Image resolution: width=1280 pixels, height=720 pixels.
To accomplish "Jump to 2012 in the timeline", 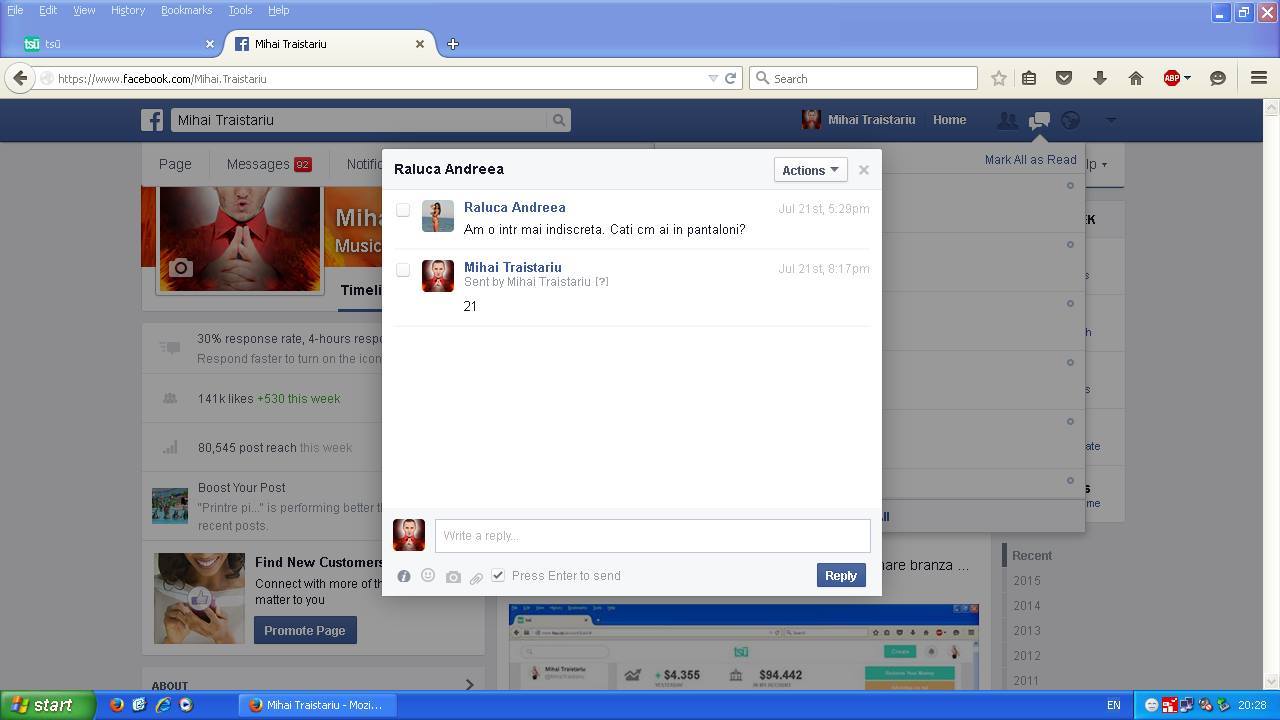I will [x=1026, y=656].
